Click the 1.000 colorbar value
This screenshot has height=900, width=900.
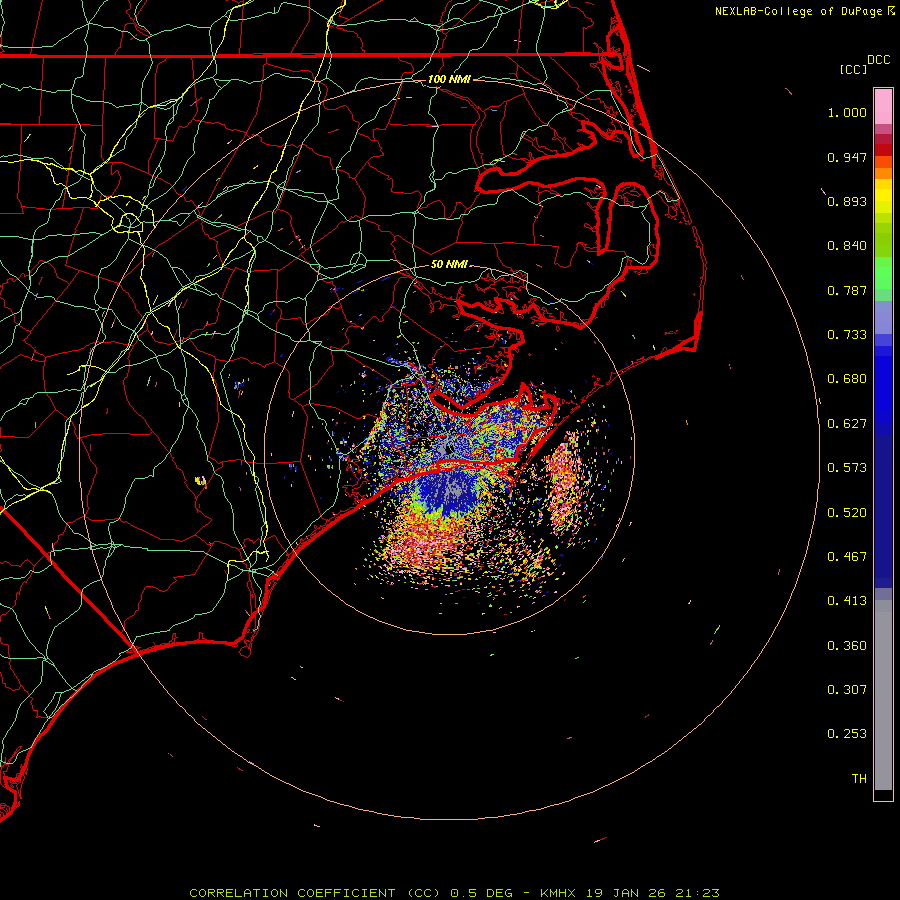[x=847, y=112]
